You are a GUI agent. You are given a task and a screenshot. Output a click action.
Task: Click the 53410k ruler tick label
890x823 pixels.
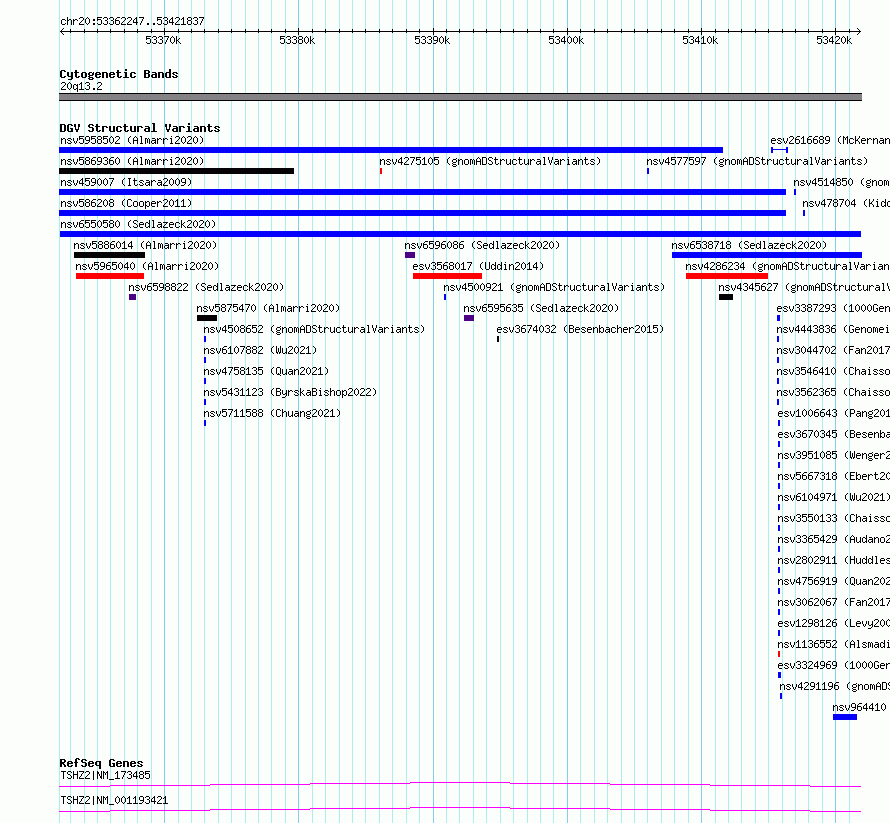700,40
